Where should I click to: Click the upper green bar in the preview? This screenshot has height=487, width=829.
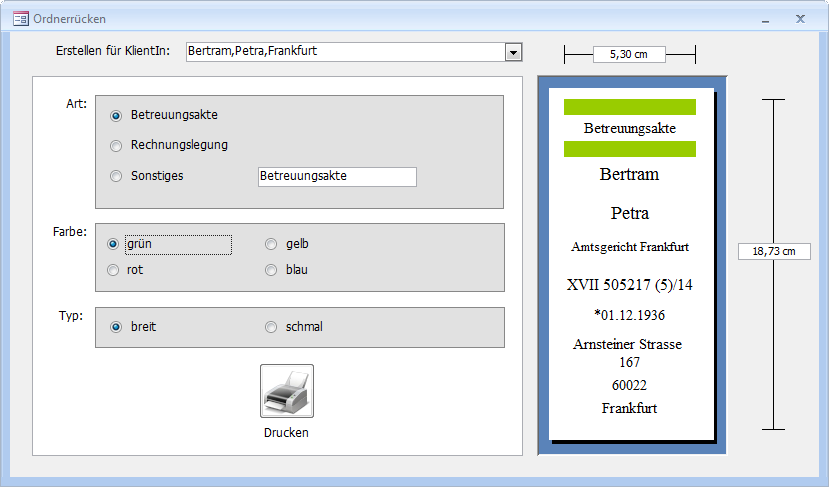tap(630, 107)
